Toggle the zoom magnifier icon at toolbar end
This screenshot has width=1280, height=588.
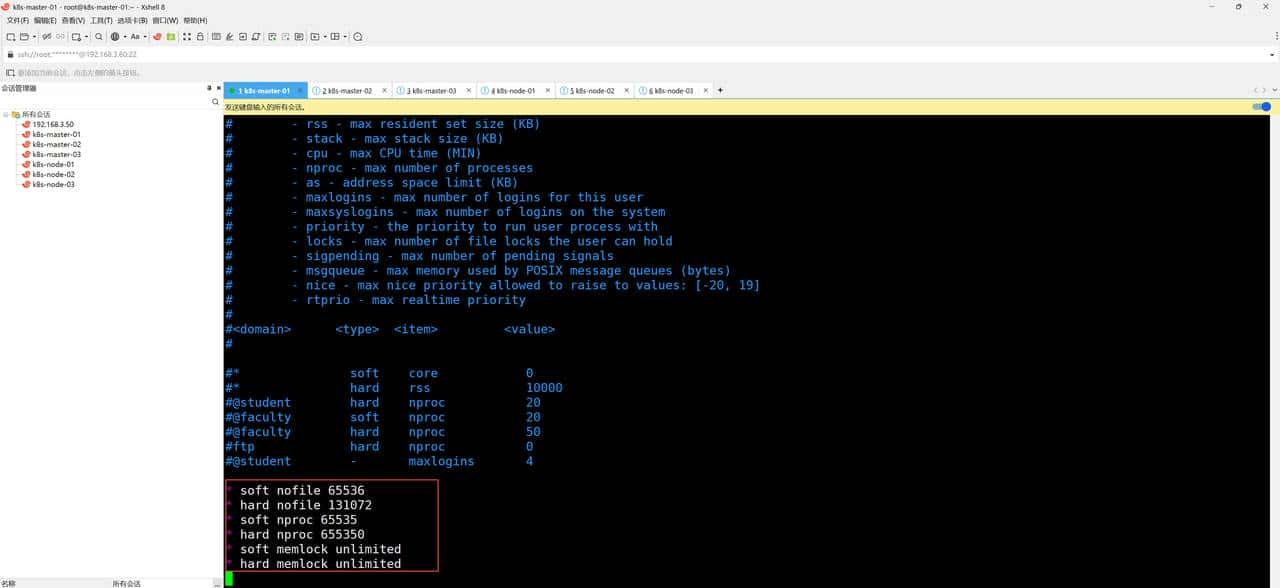point(355,36)
